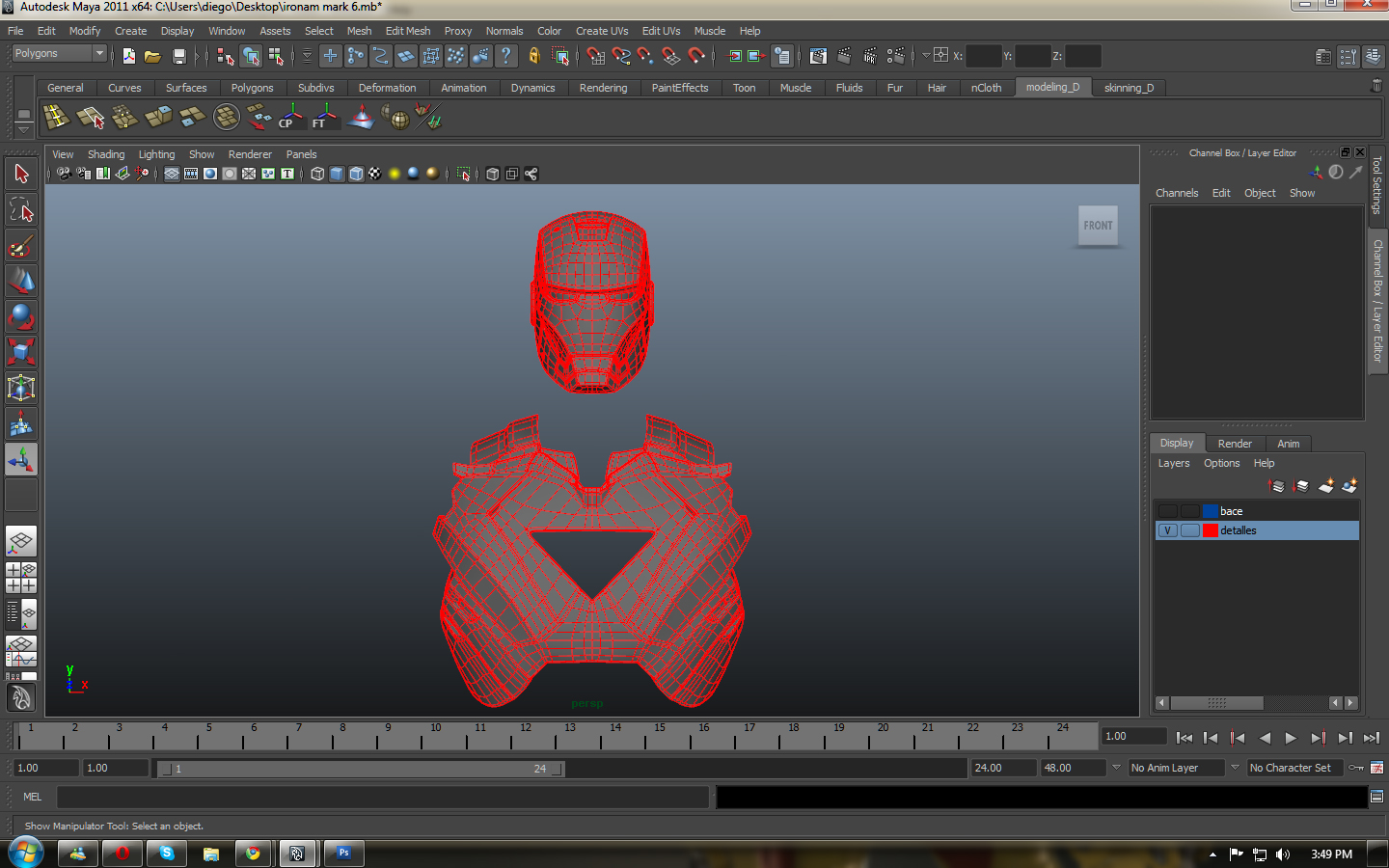Toggle visibility of detalles layer
Viewport: 1389px width, 868px height.
(1167, 530)
